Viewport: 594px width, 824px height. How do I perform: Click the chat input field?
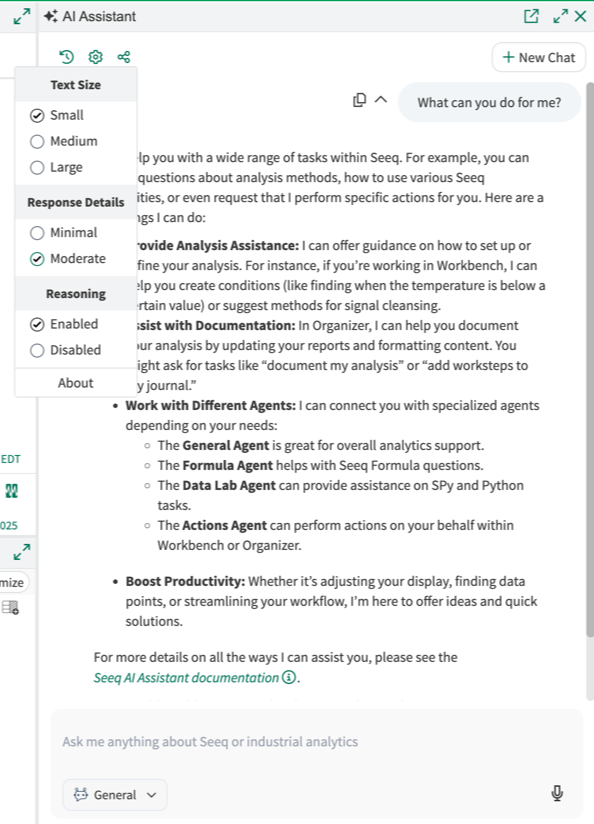[316, 741]
